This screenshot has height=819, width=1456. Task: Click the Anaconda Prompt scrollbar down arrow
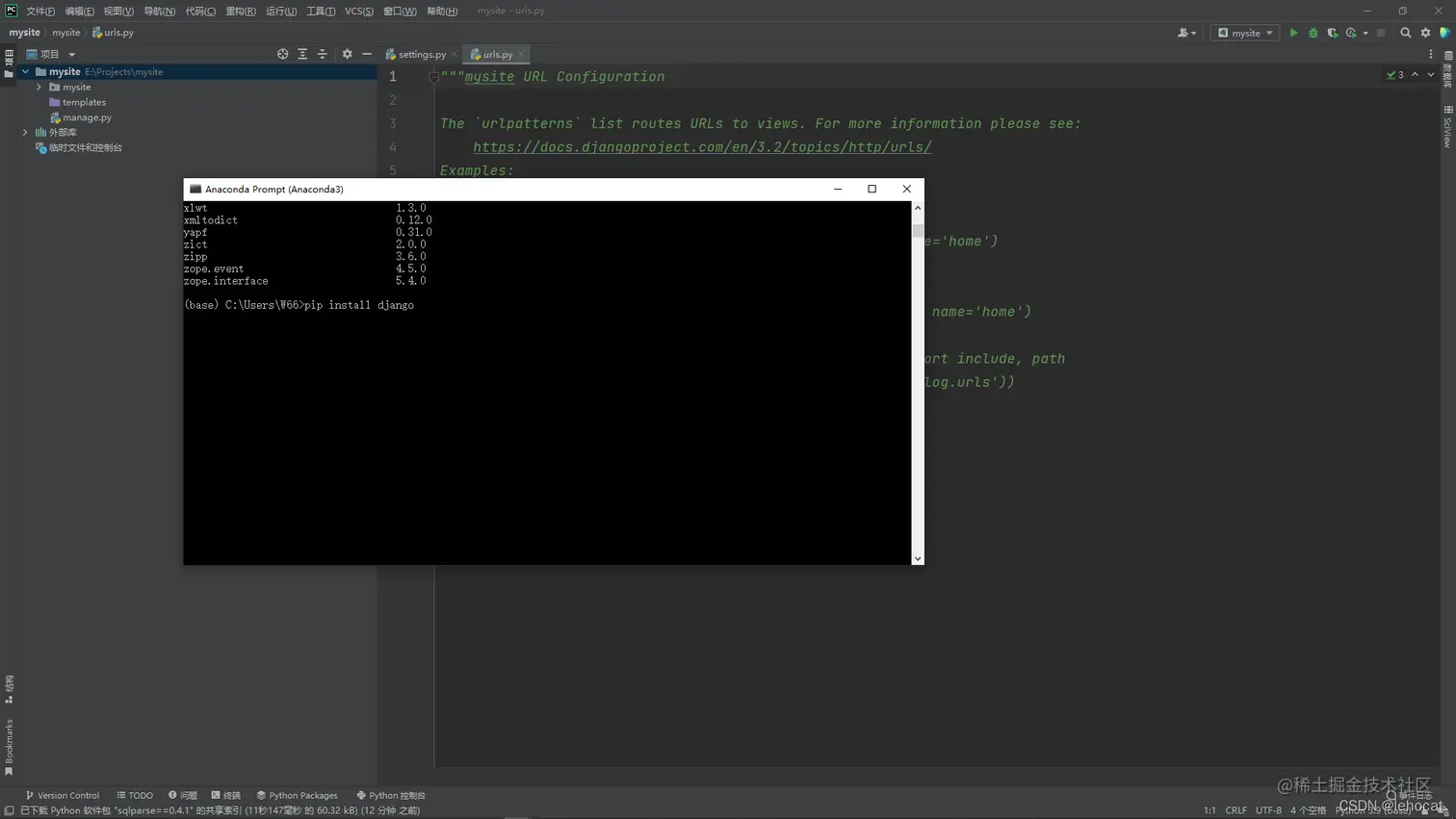click(x=918, y=558)
